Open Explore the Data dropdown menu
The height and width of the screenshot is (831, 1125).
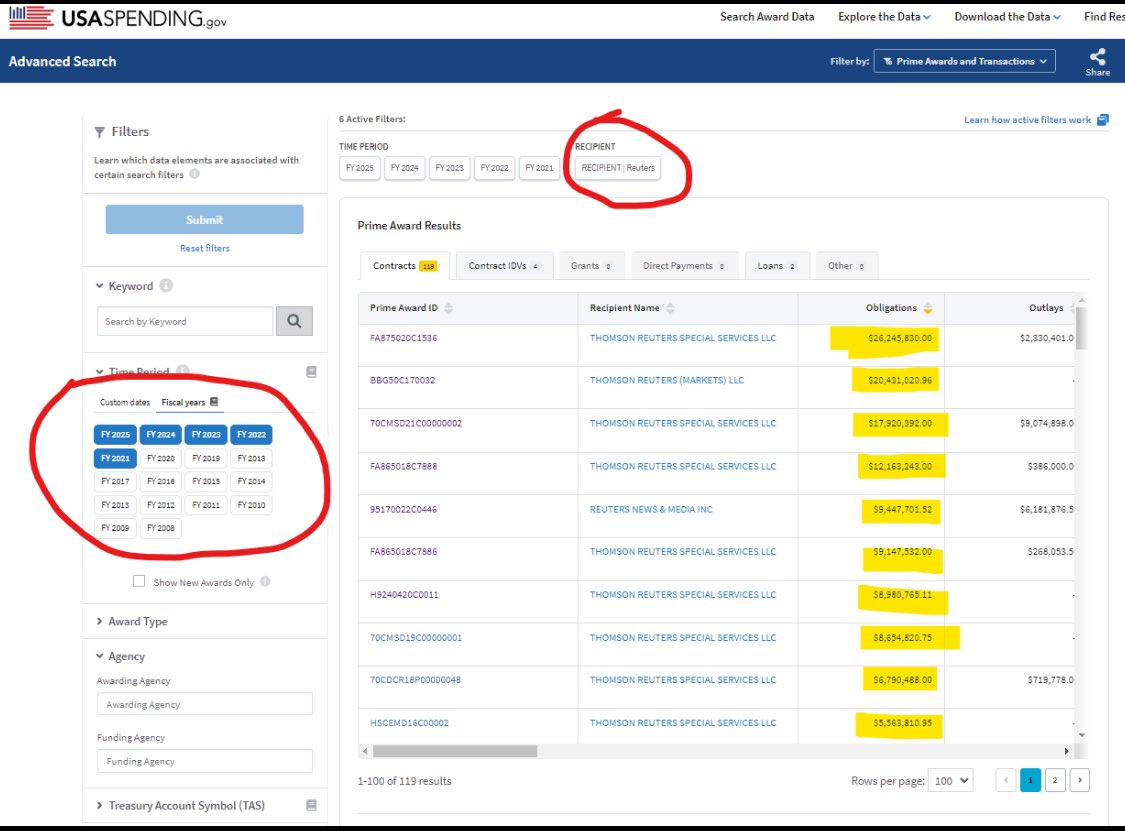(x=884, y=17)
